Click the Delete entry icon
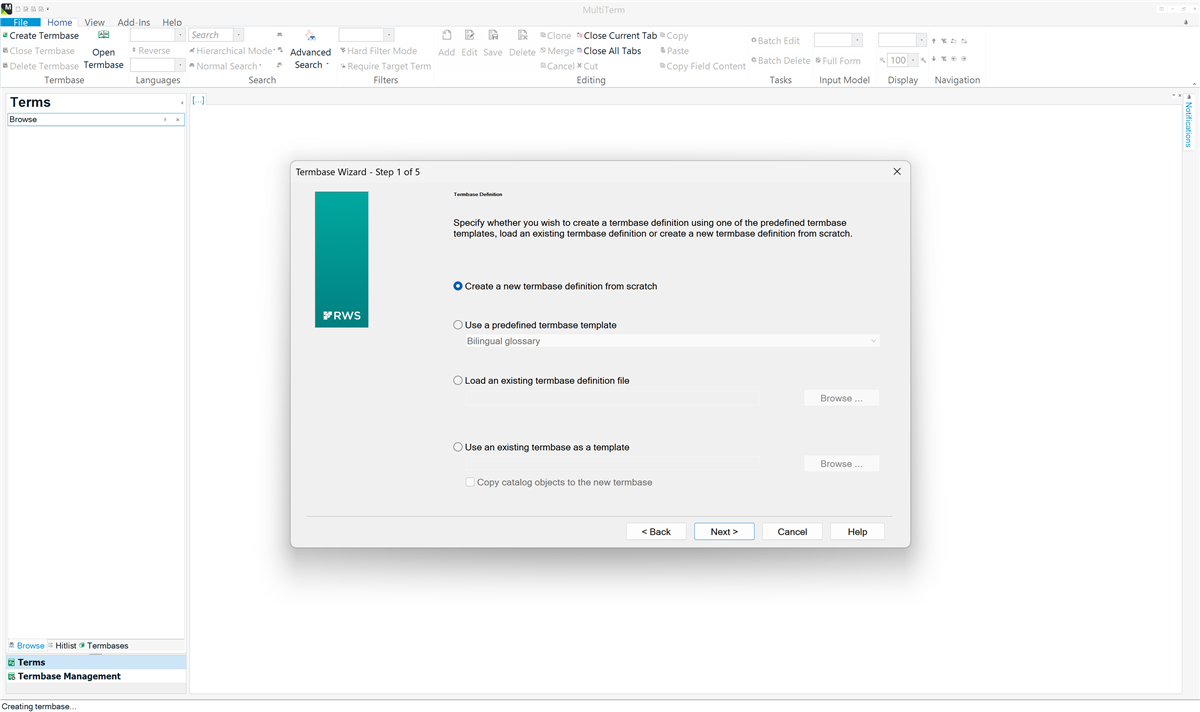Screen dimensions: 1200x712 point(522,36)
